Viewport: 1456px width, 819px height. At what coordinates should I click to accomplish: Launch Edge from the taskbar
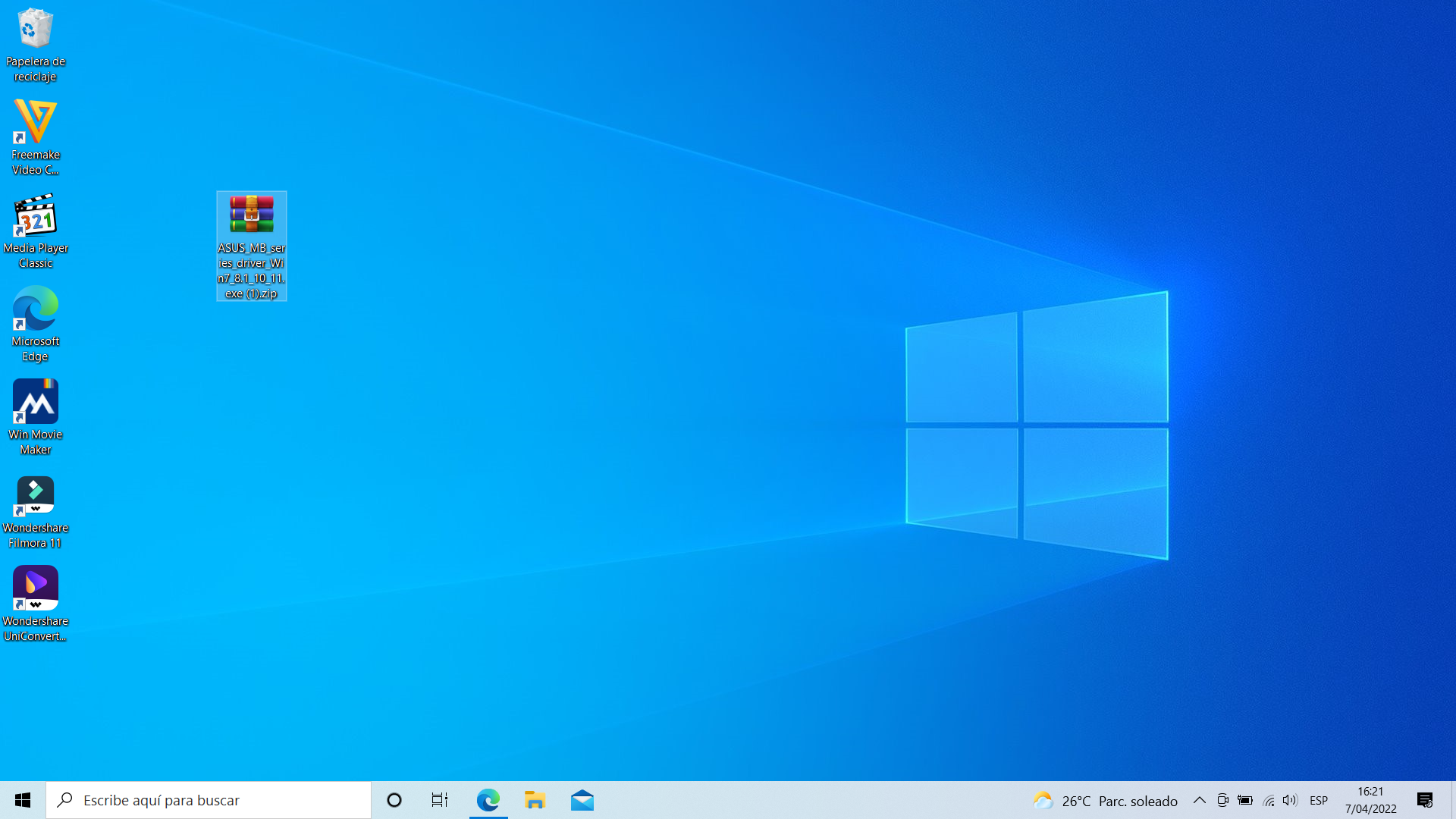click(x=488, y=800)
